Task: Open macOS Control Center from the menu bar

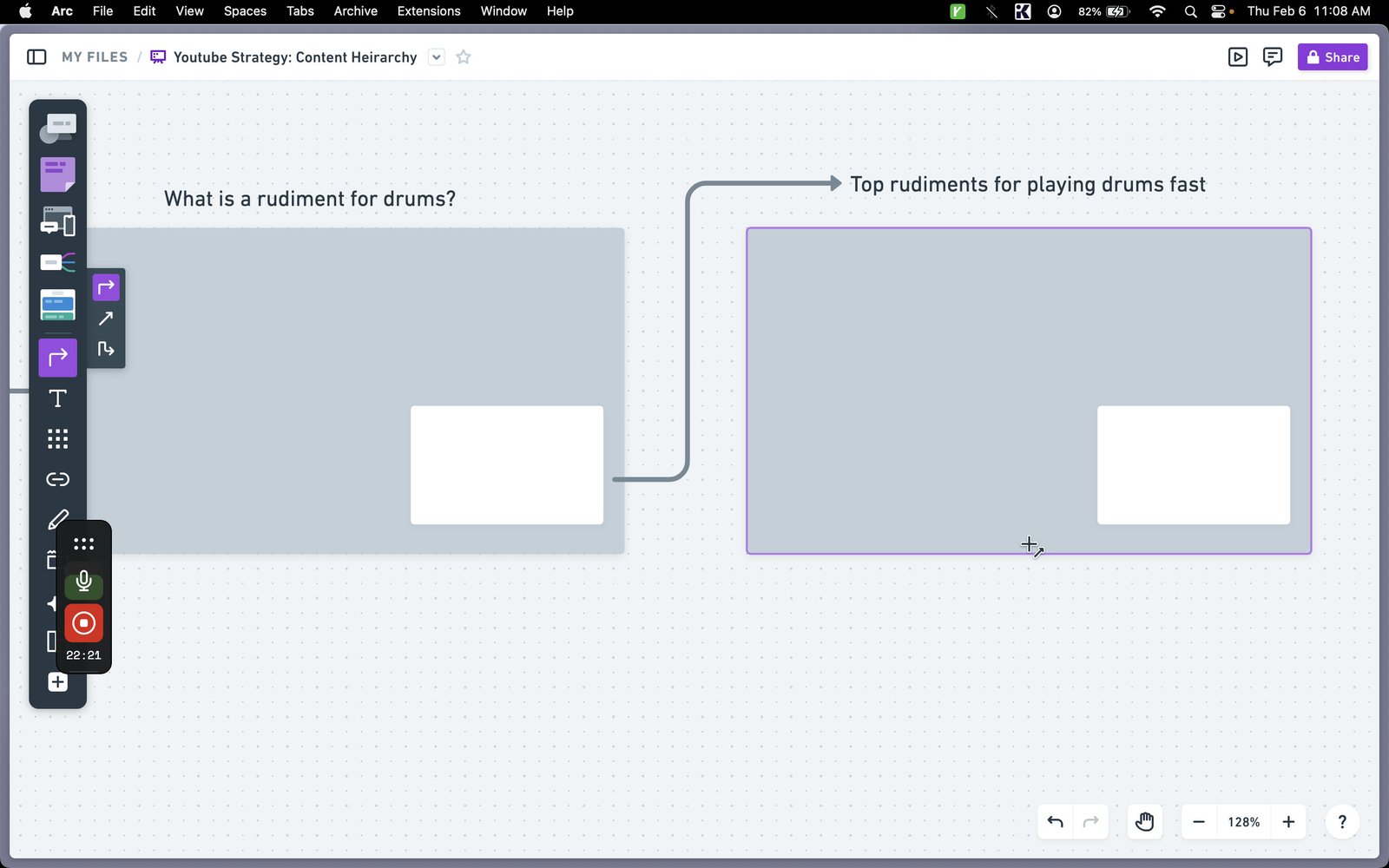Action: [1220, 11]
